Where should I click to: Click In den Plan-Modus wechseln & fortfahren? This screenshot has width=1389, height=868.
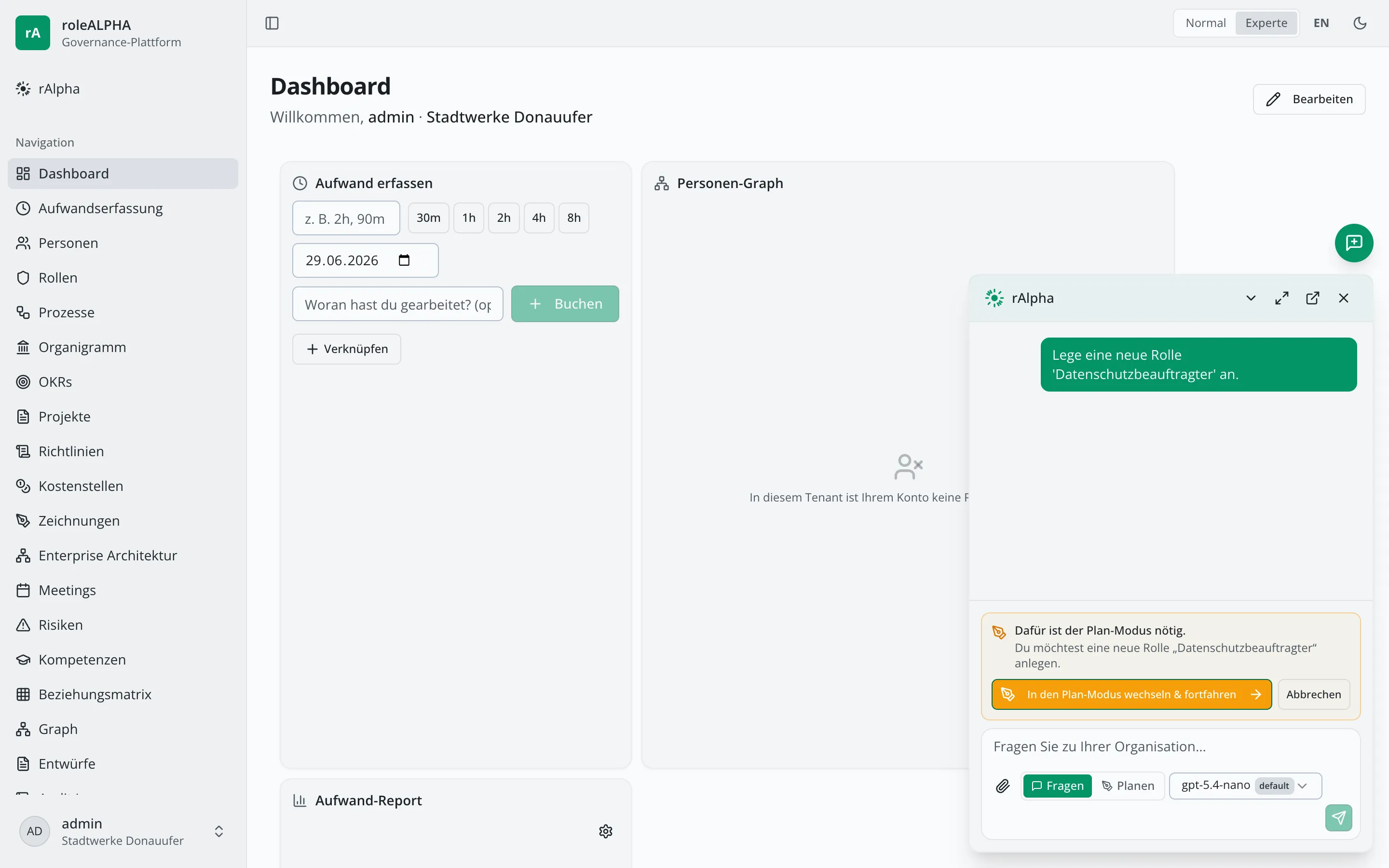[x=1131, y=694]
